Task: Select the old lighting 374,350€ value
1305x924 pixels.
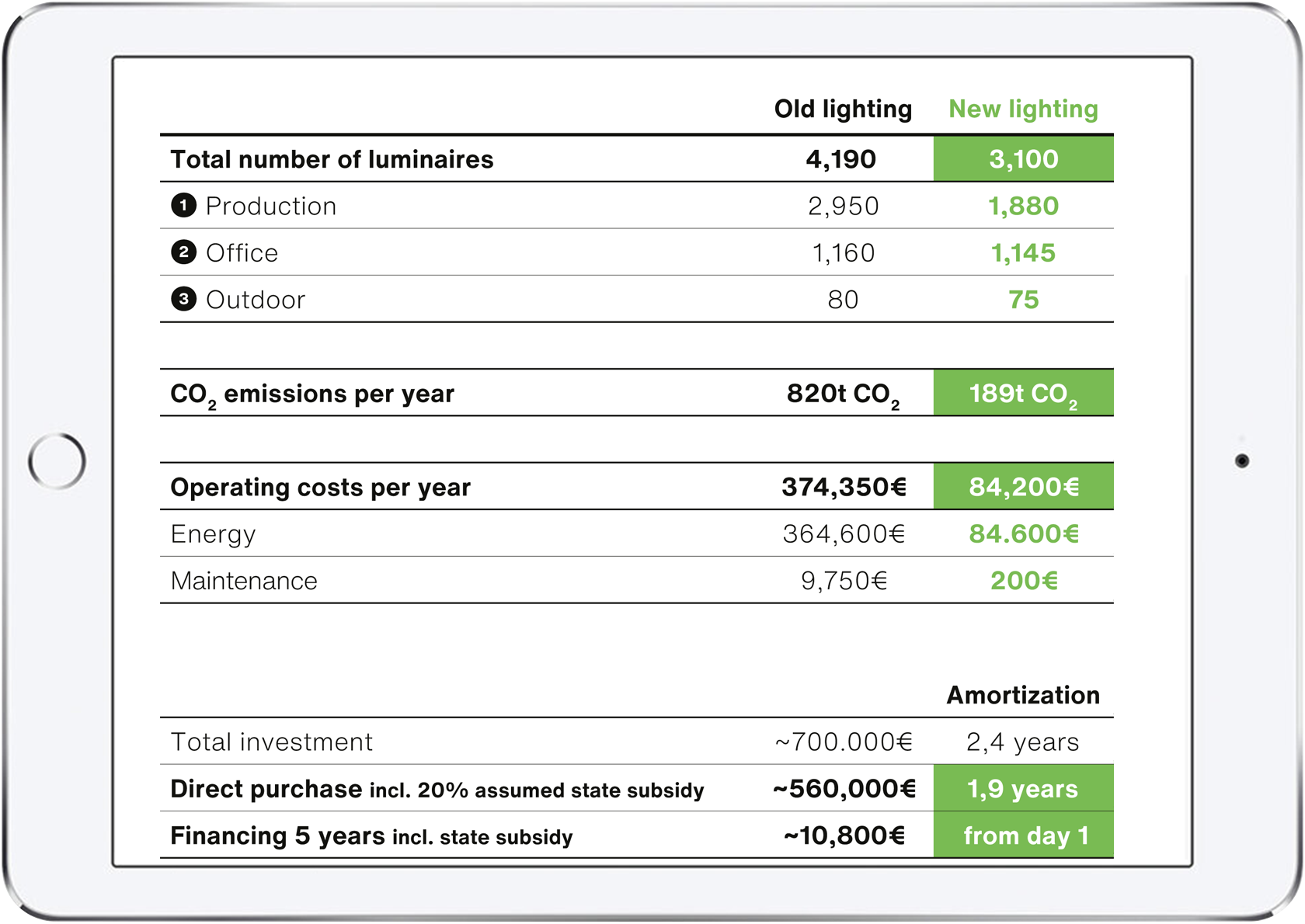Action: (844, 487)
